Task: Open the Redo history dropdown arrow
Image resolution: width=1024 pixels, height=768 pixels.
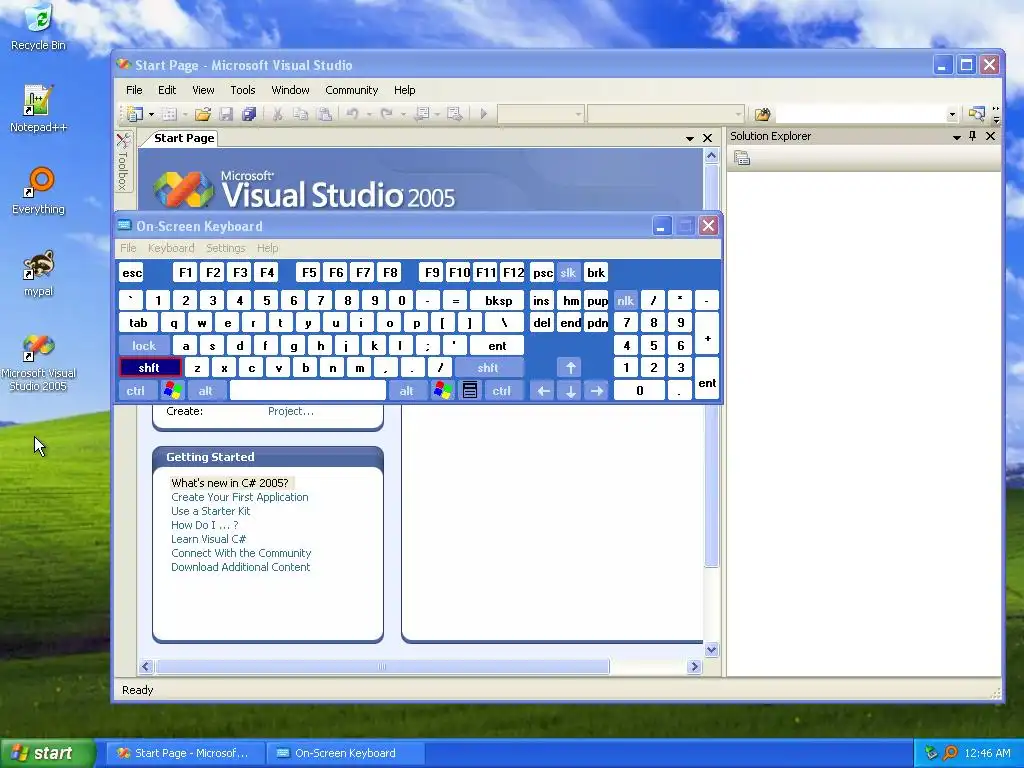Action: coord(402,114)
